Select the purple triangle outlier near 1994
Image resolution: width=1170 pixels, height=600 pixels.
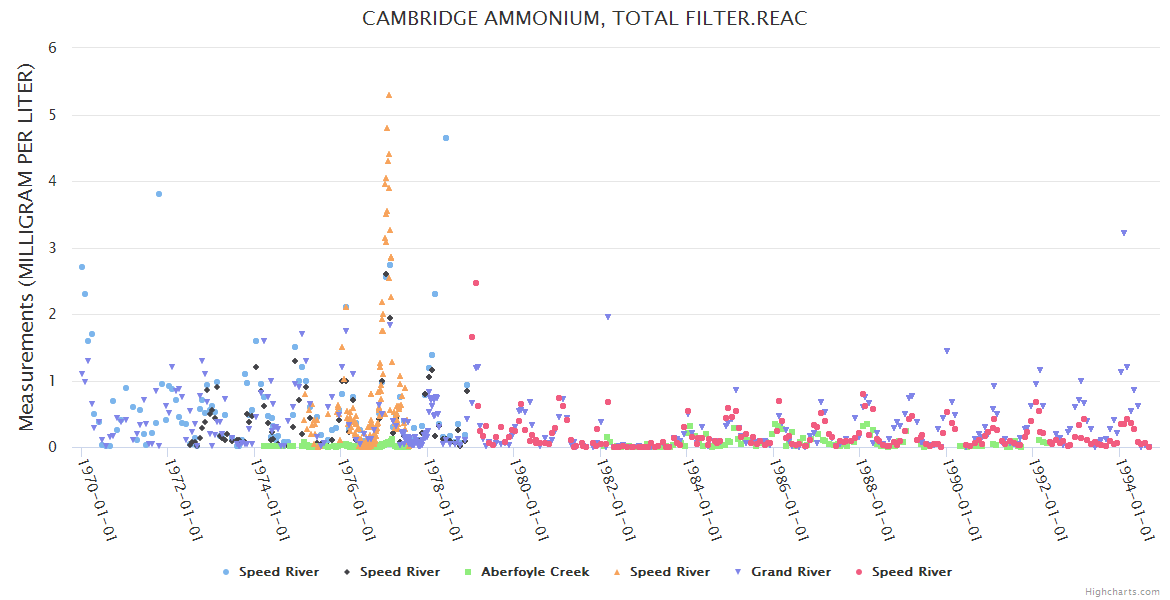(x=1124, y=233)
